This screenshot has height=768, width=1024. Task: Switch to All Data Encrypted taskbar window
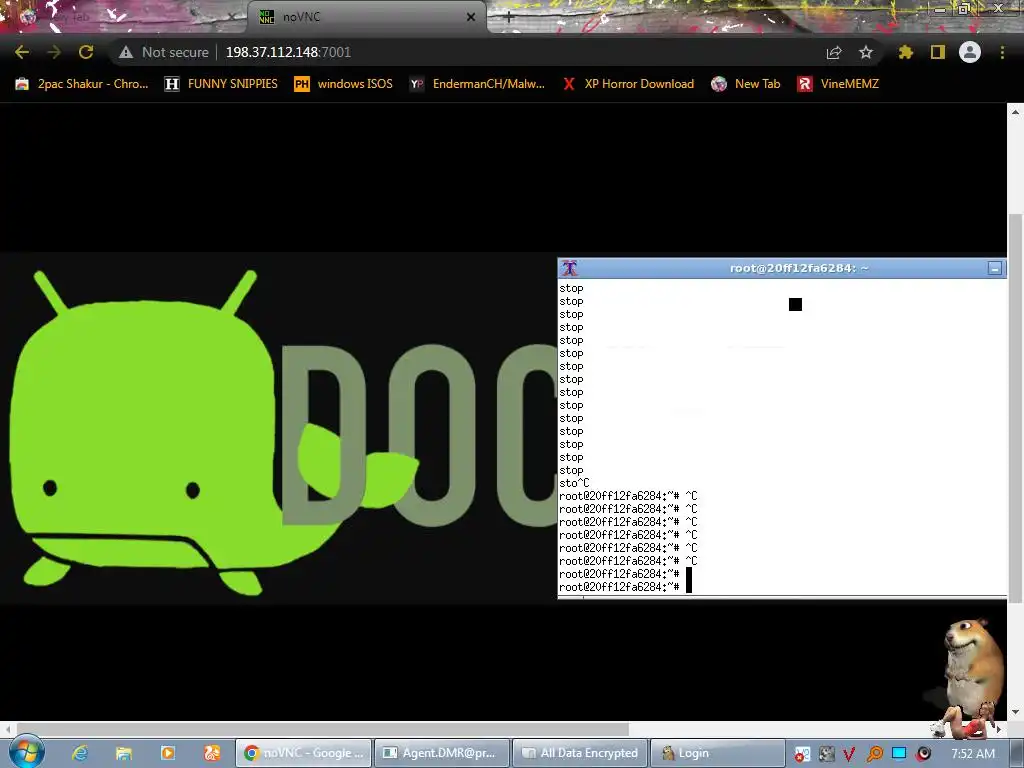tap(581, 753)
